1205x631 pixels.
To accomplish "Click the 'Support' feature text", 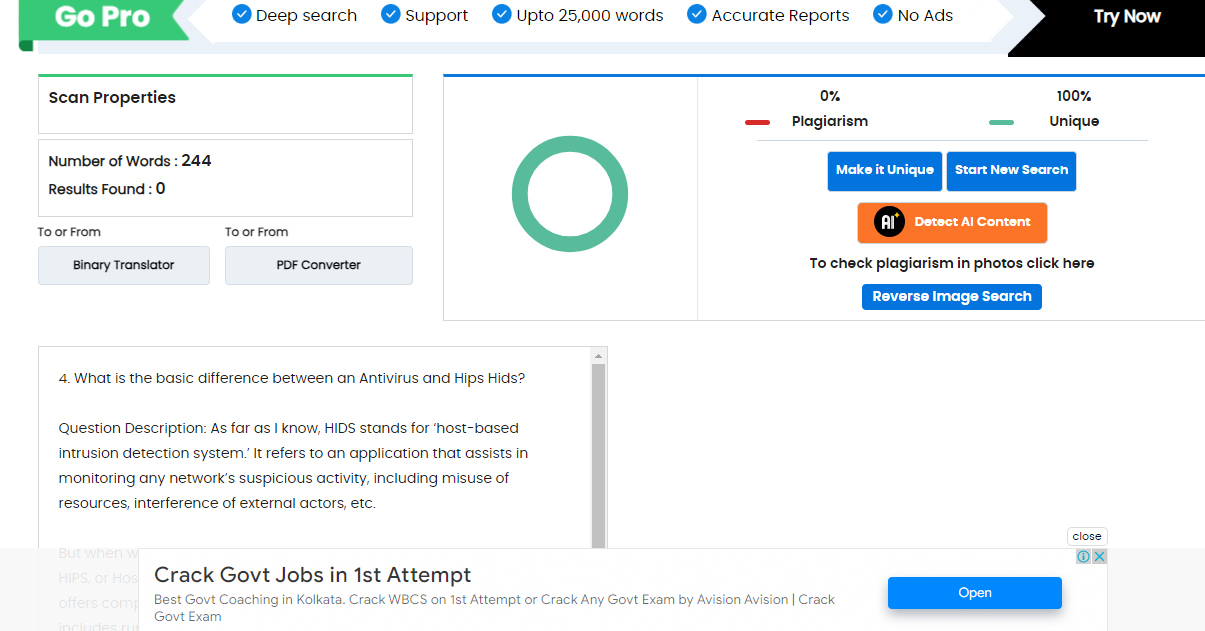I will tap(437, 16).
